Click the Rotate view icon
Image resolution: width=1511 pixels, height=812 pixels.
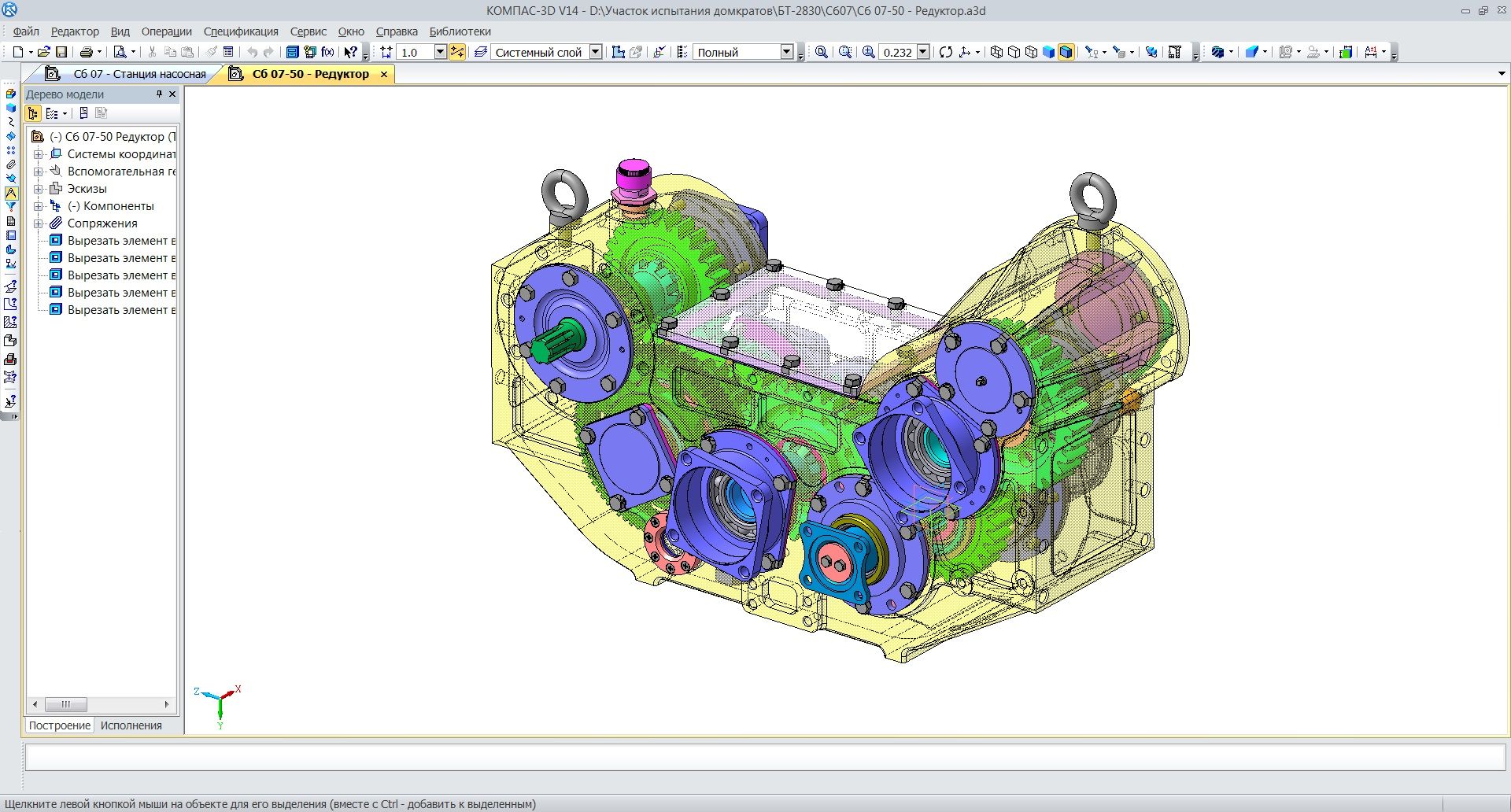pos(945,52)
